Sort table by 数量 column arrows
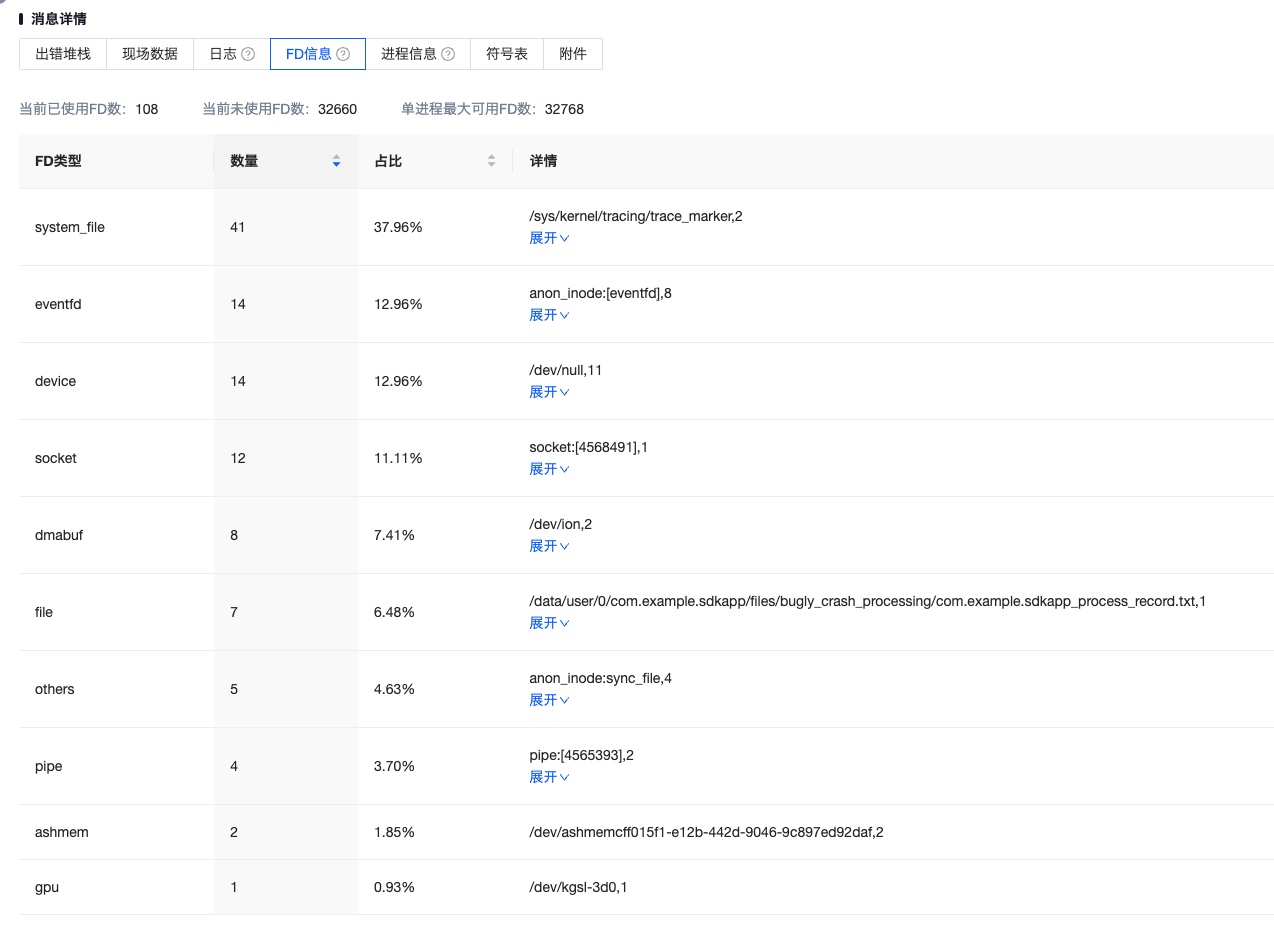Image resolution: width=1274 pixels, height=934 pixels. tap(336, 161)
